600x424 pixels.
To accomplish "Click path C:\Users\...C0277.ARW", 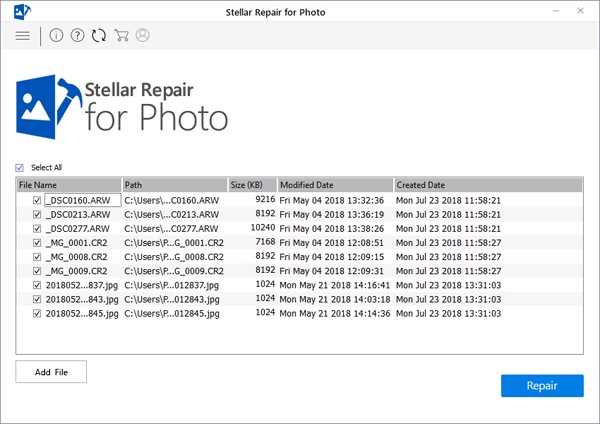I will (x=171, y=228).
